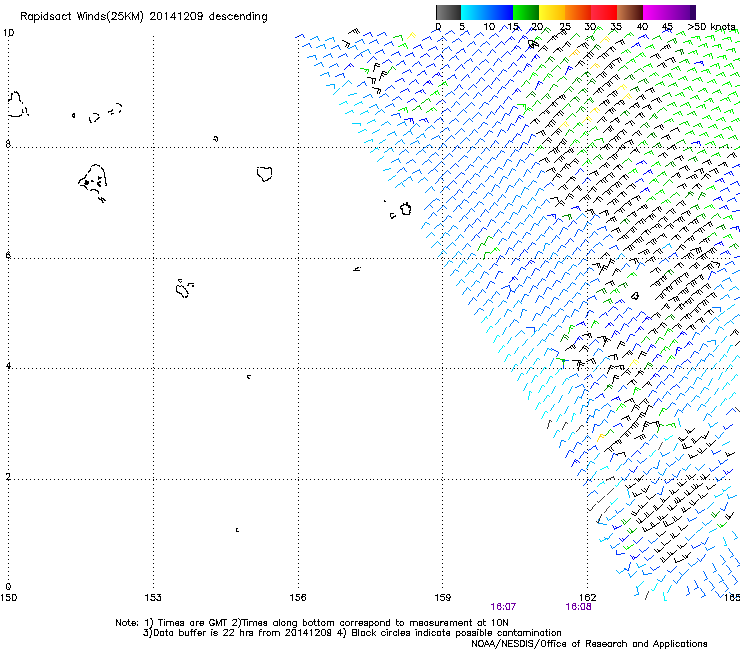Click the brown segment of the wind scale
740x650 pixels.
coord(630,12)
